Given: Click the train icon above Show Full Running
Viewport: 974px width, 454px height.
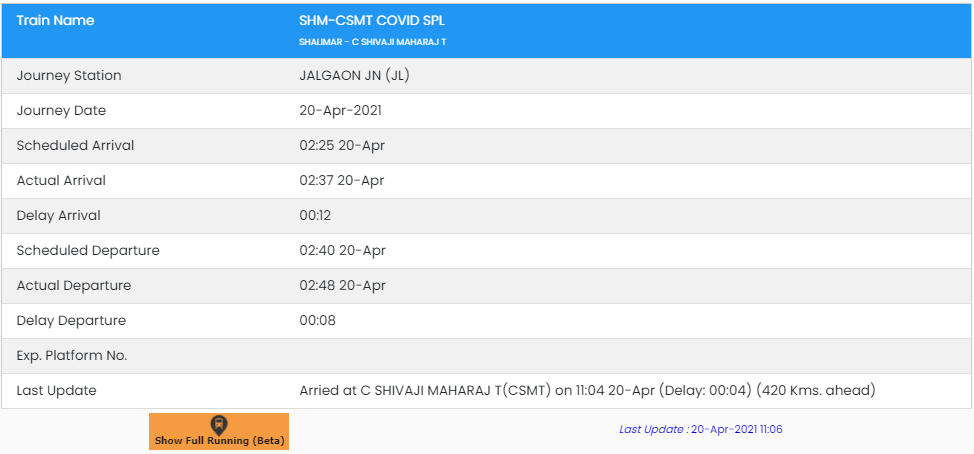Looking at the screenshot, I should [x=219, y=424].
